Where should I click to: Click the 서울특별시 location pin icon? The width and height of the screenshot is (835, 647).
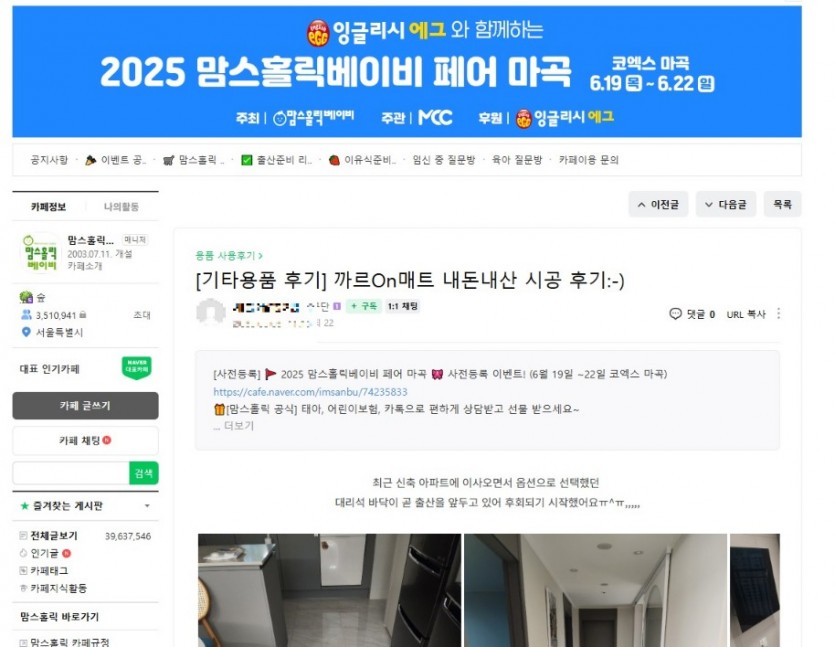point(26,332)
